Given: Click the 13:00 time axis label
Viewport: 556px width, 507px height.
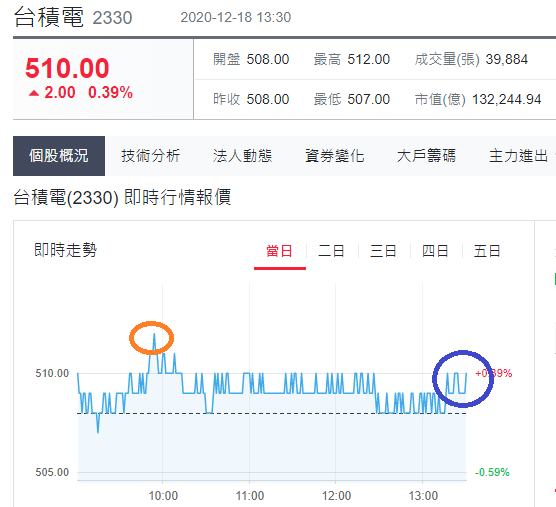Looking at the screenshot, I should pos(423,496).
